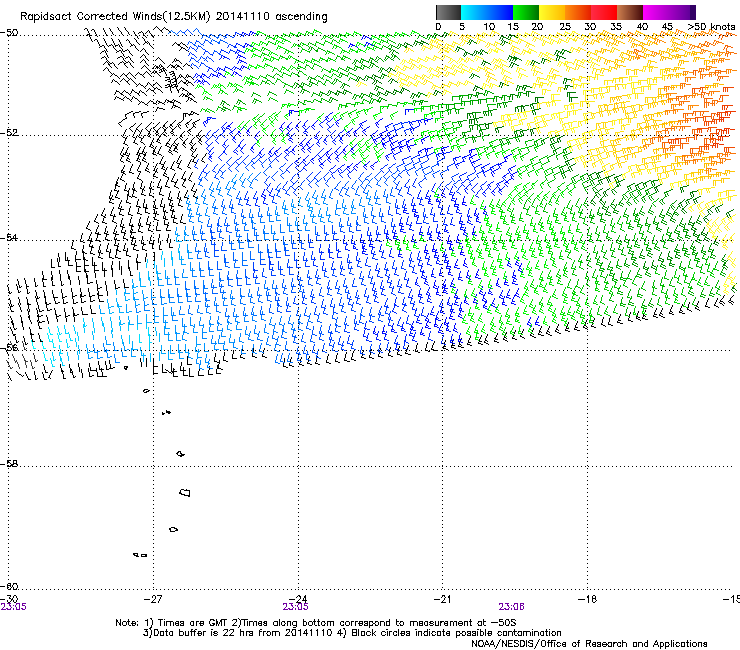Click the magenta 40-45 knots legend segment
Screen dimensions: 740x650
[x=656, y=12]
